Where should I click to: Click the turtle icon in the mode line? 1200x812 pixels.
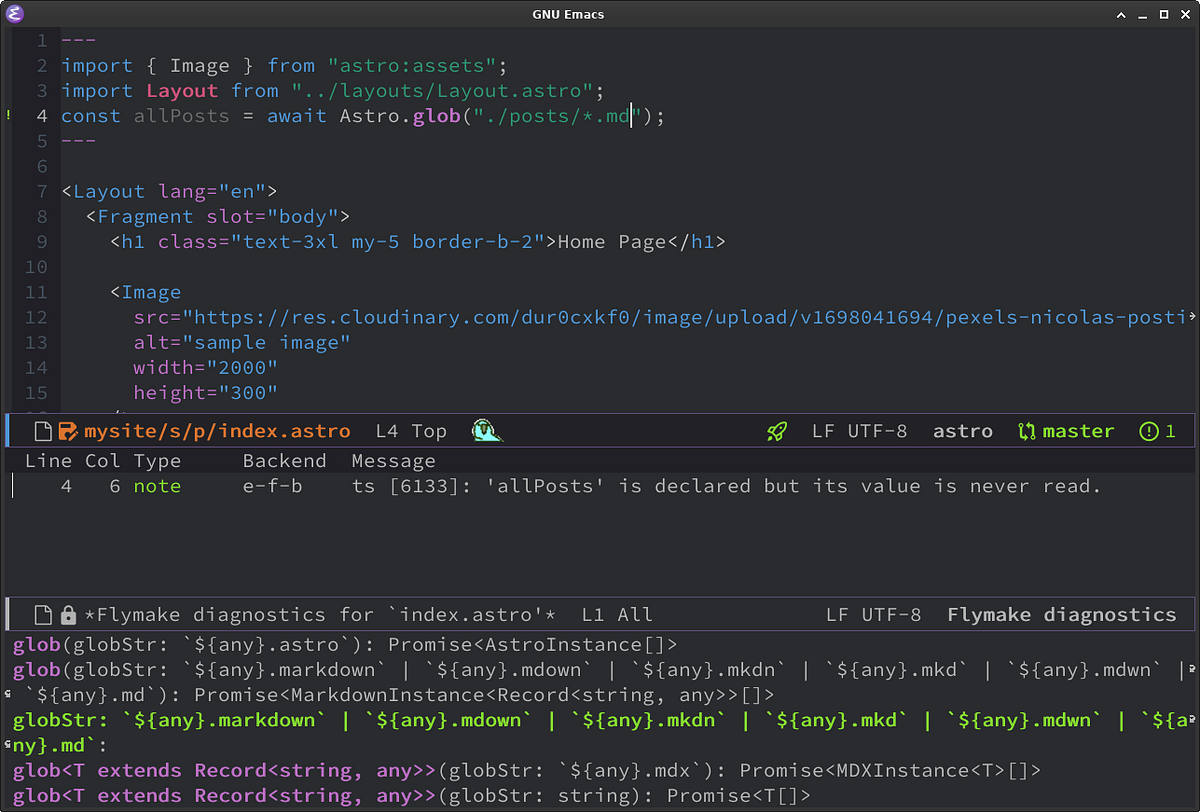click(486, 431)
